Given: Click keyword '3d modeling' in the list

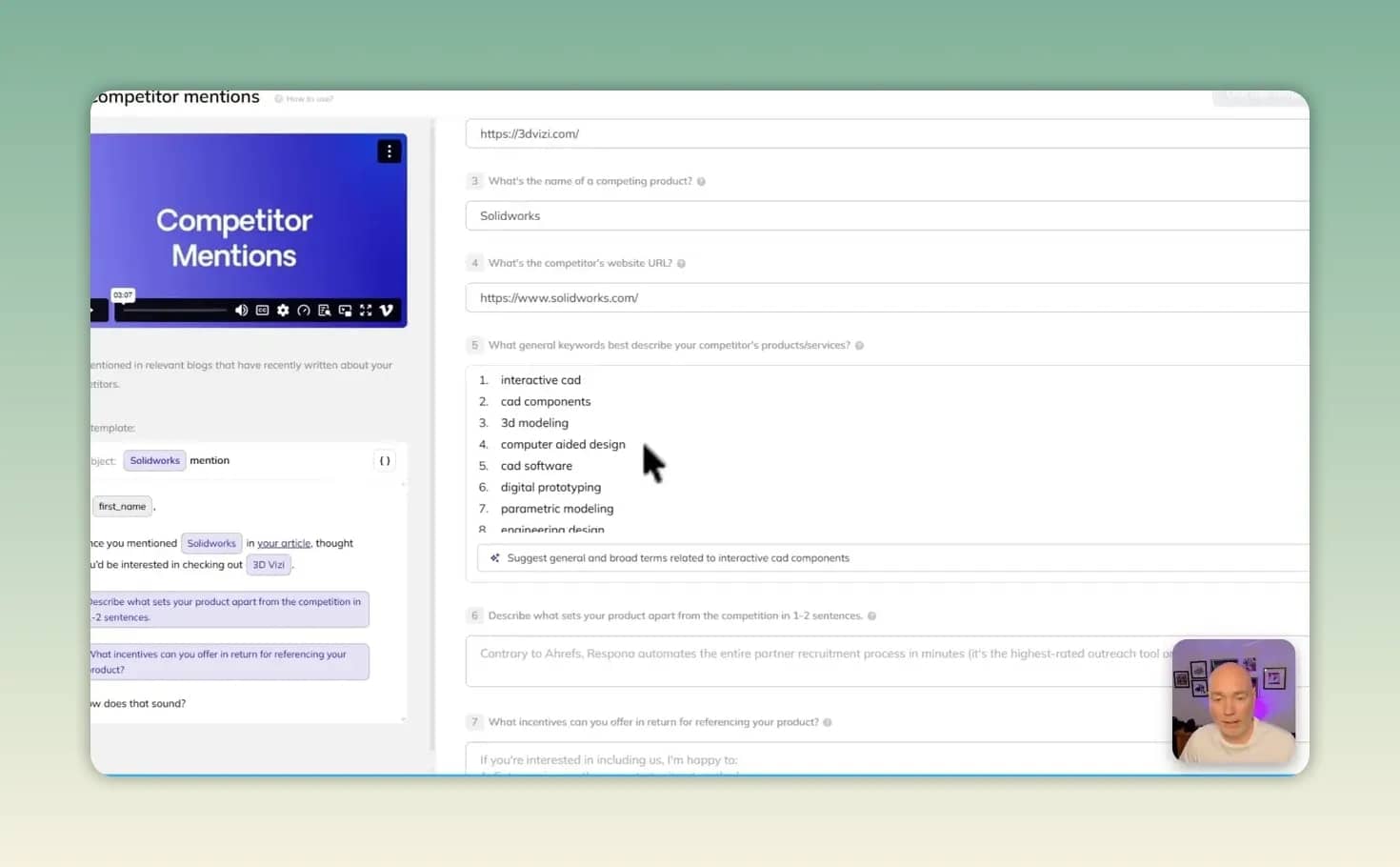Looking at the screenshot, I should point(534,423).
